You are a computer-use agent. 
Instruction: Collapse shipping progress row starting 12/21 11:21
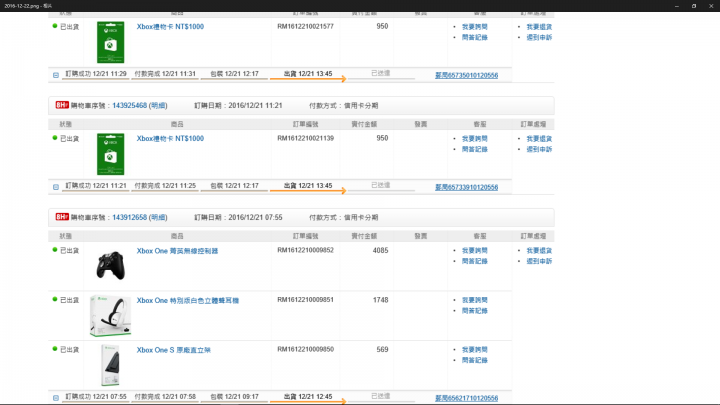[56, 187]
